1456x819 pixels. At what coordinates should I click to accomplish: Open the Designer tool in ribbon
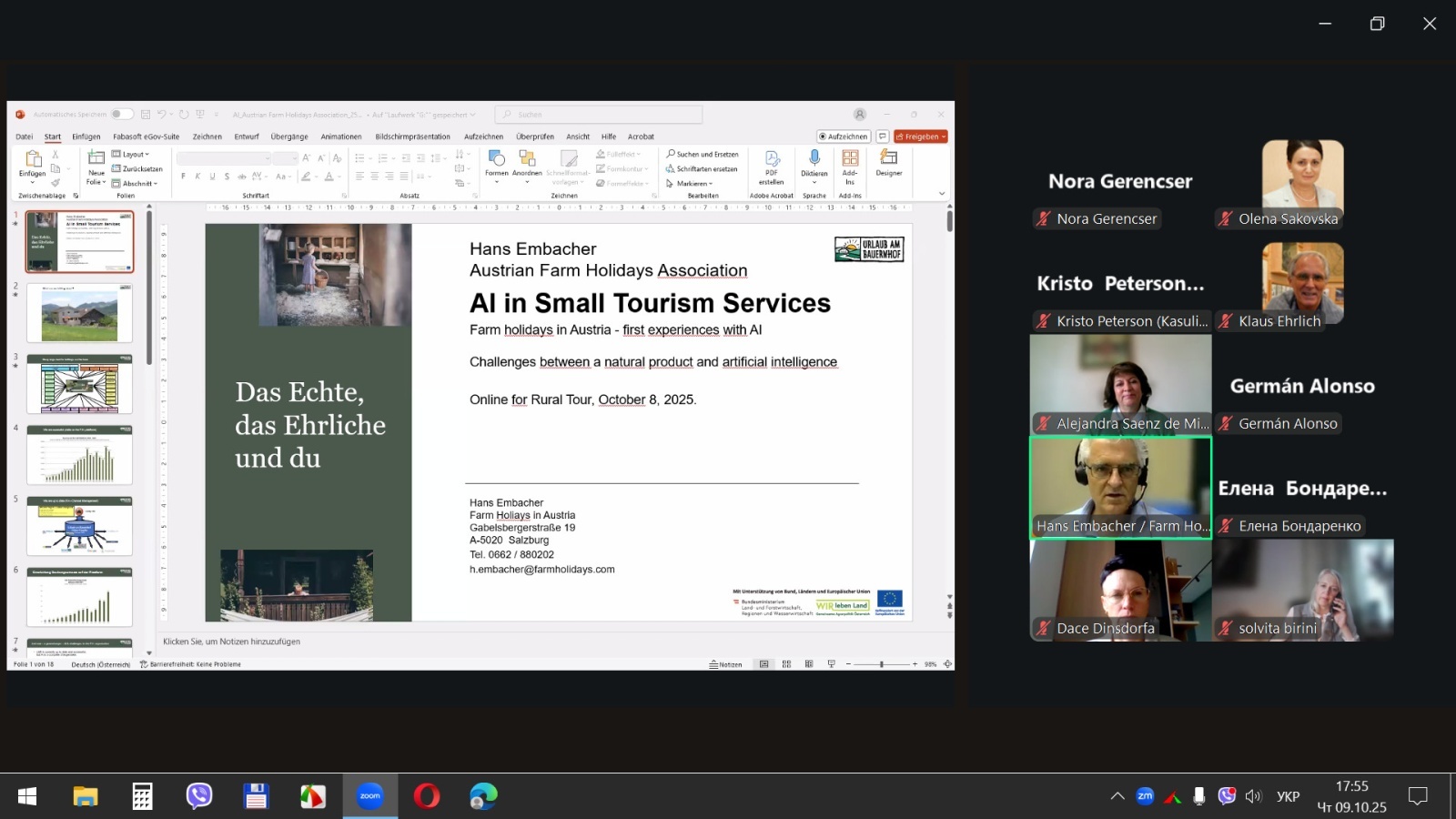click(889, 158)
